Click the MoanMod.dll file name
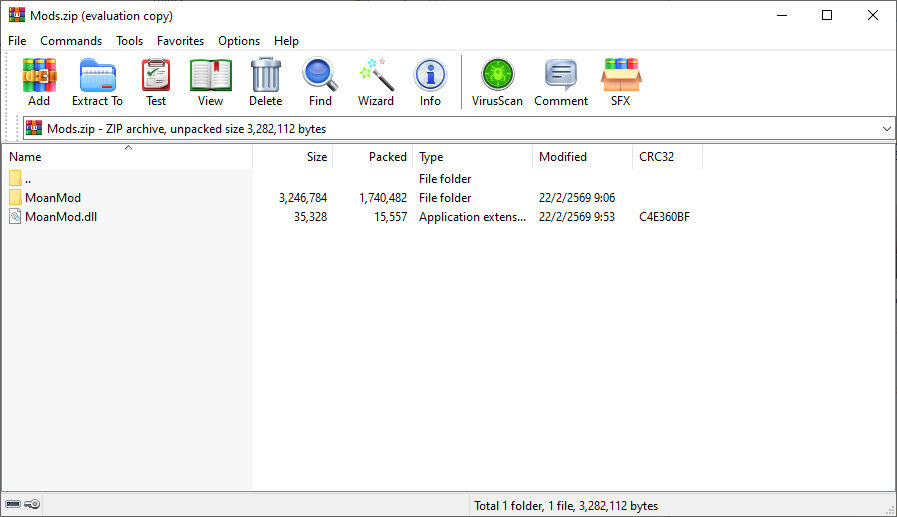The image size is (897, 517). (x=61, y=217)
